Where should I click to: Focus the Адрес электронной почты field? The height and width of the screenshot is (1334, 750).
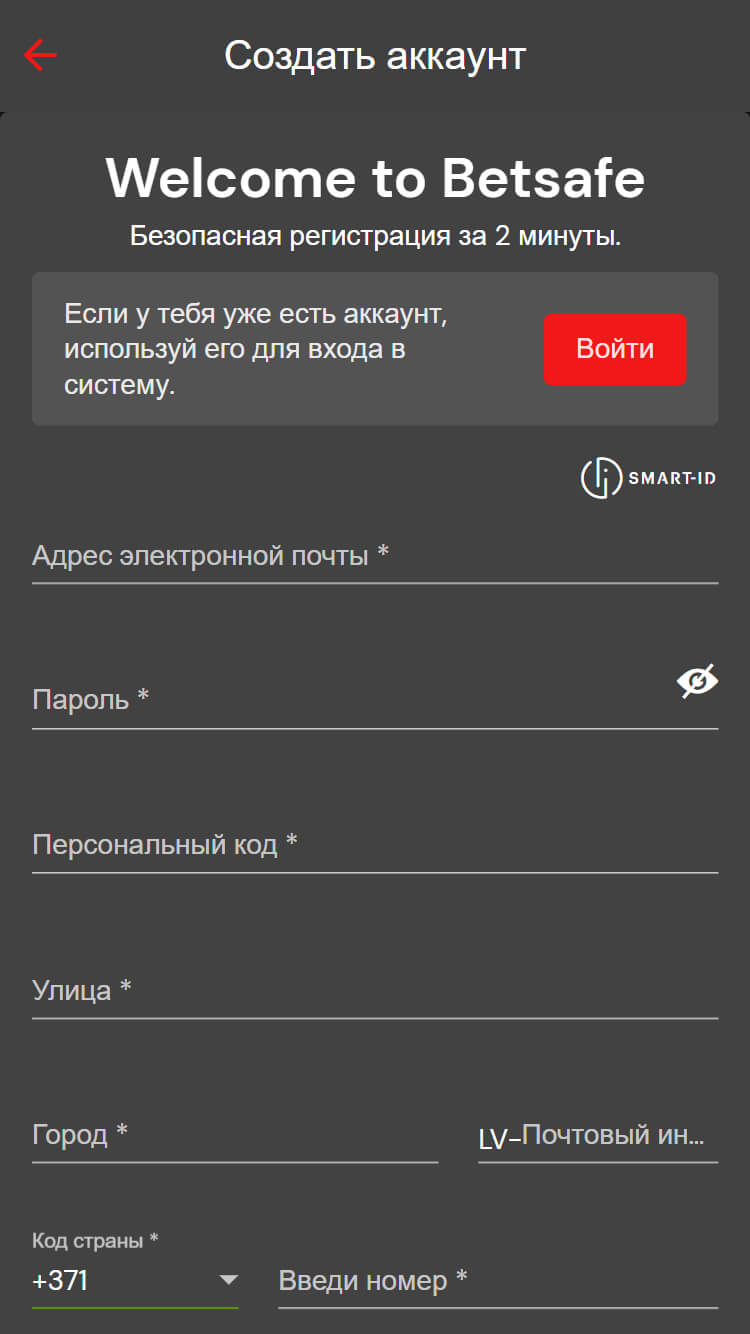tap(375, 556)
